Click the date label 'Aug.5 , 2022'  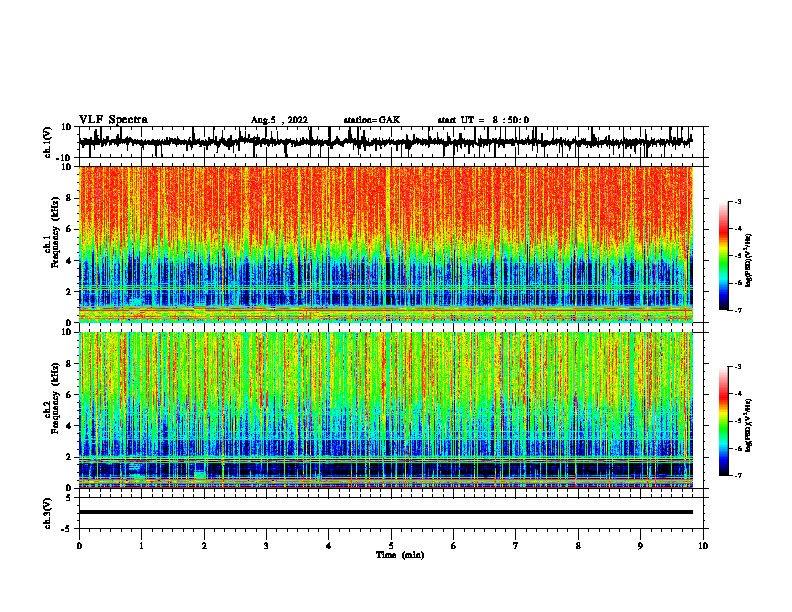tap(279, 120)
